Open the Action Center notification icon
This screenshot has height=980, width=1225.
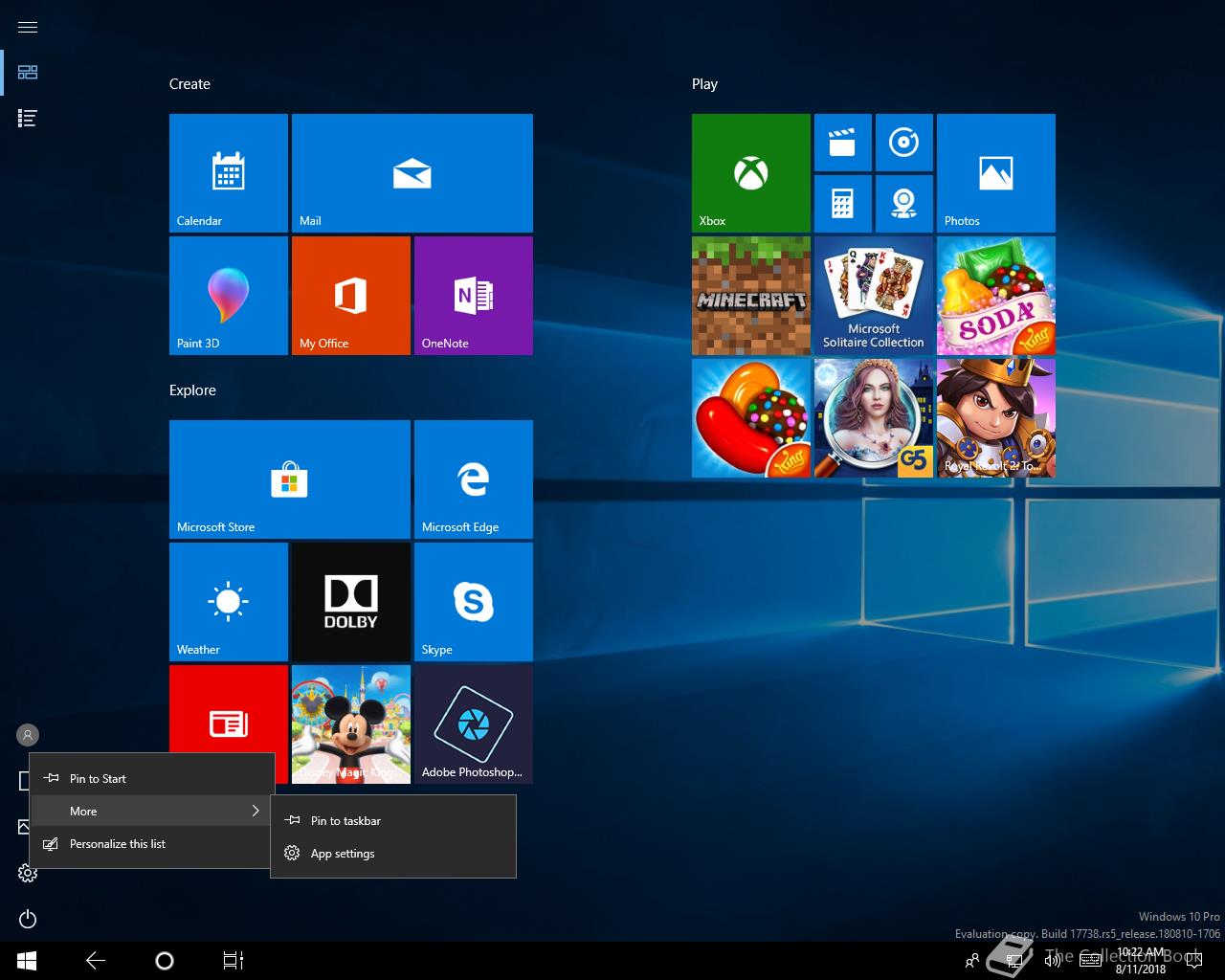(1194, 961)
